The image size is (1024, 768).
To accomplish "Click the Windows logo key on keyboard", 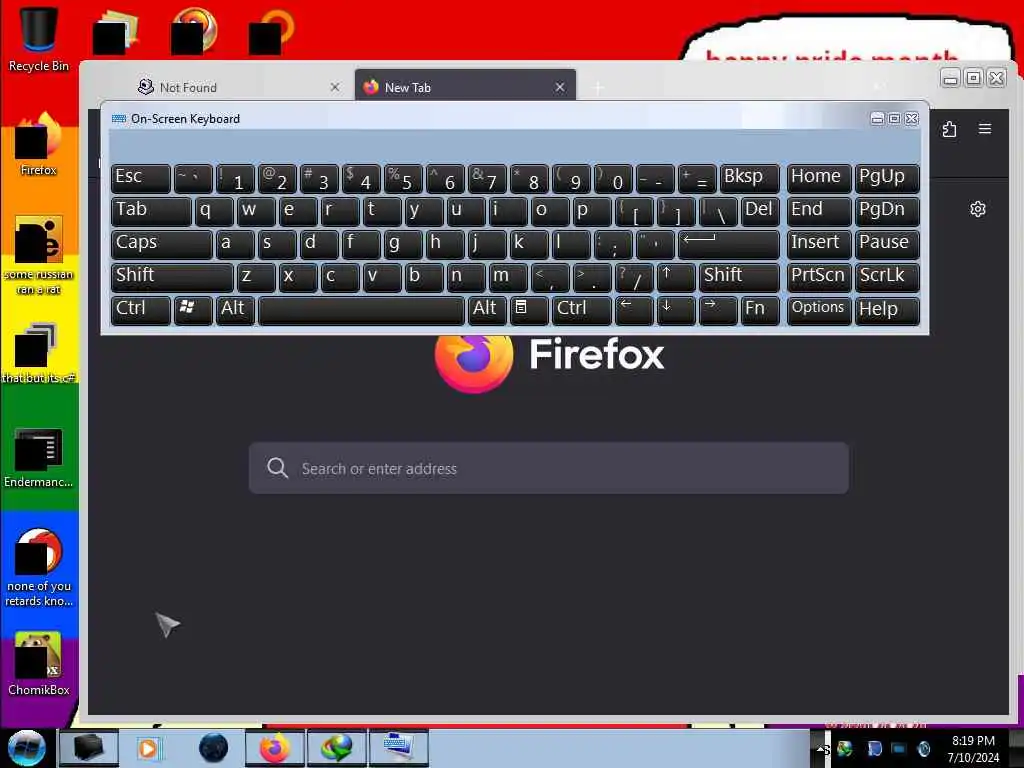I will click(x=193, y=310).
